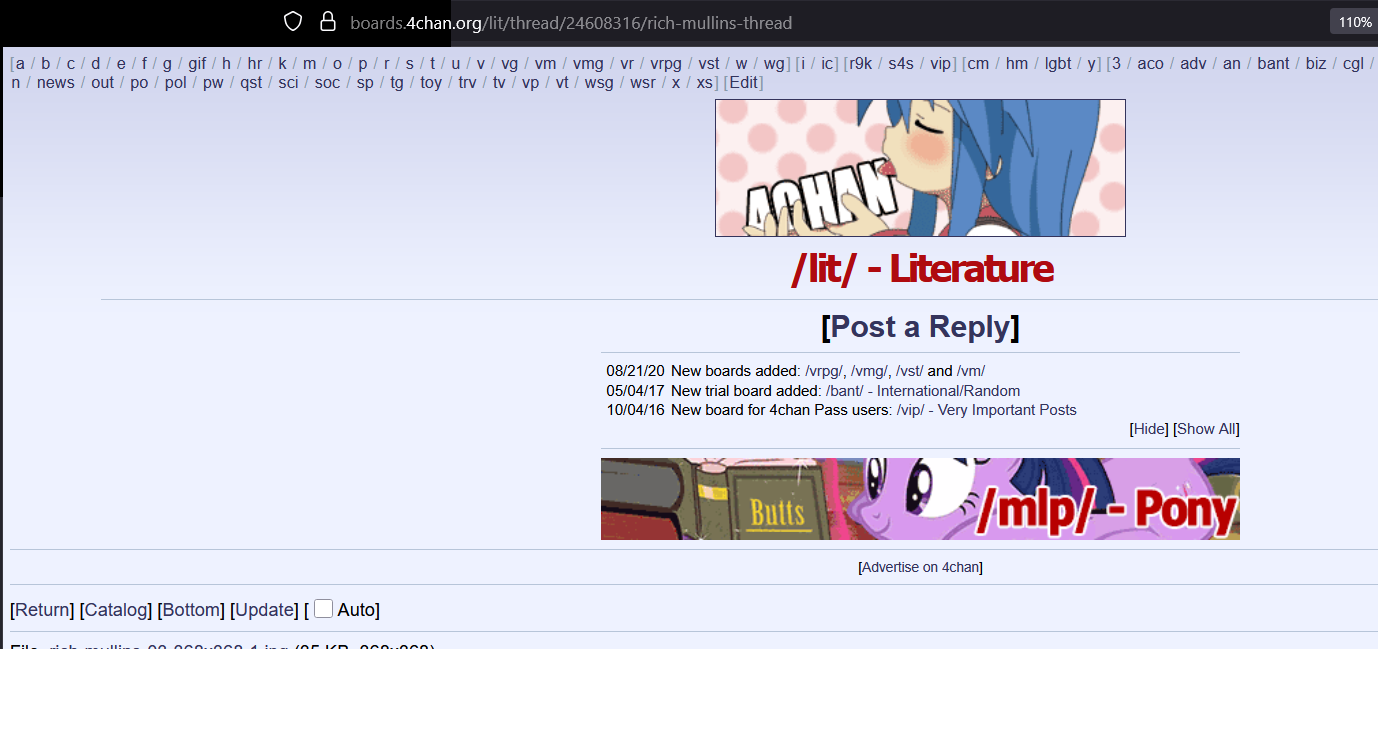Select the tg board in the board list
Screen dimensions: 1378x755
click(x=397, y=83)
